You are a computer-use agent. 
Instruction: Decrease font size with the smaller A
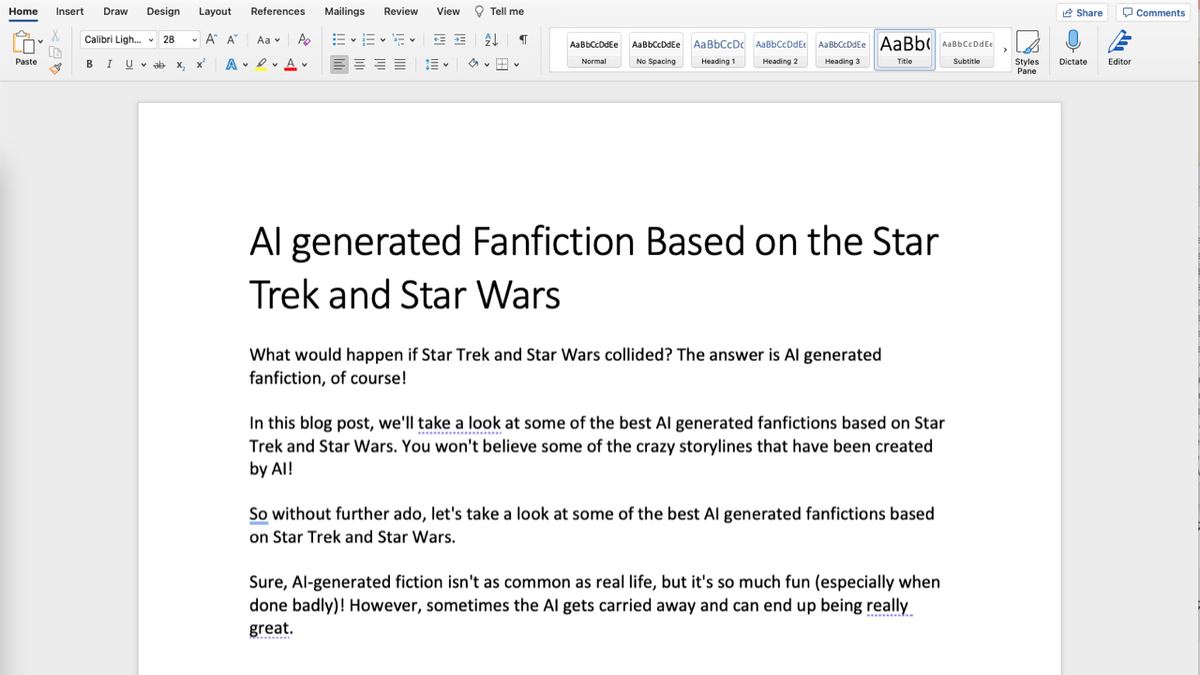[x=231, y=39]
